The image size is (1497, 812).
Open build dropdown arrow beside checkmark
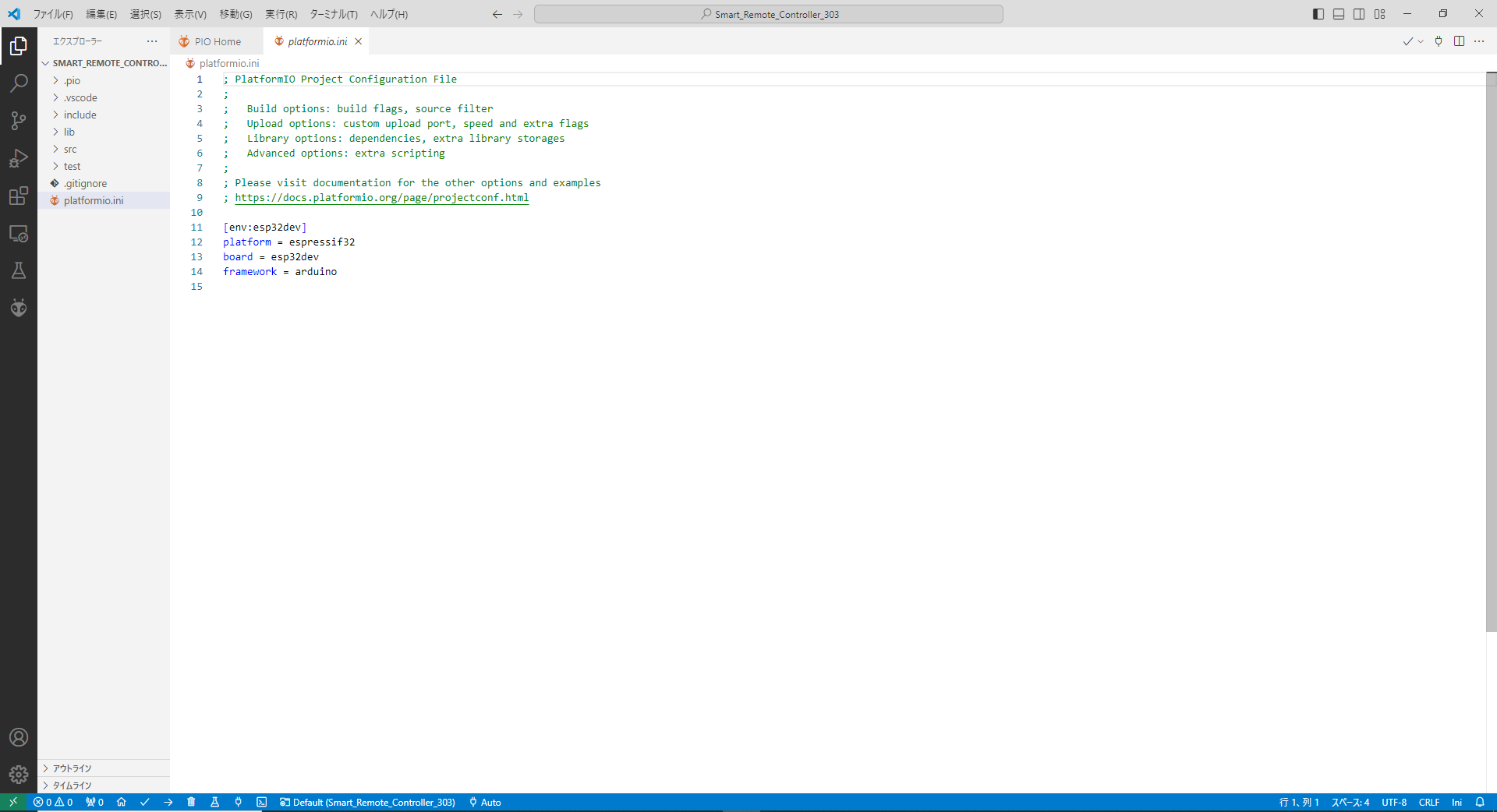[x=1421, y=41]
